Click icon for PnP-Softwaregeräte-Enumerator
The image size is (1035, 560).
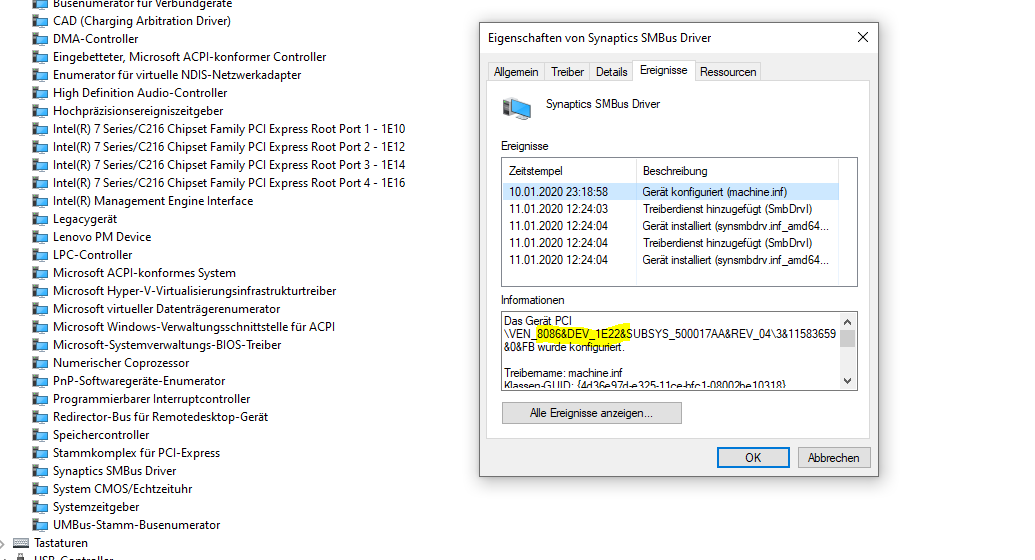[40, 381]
